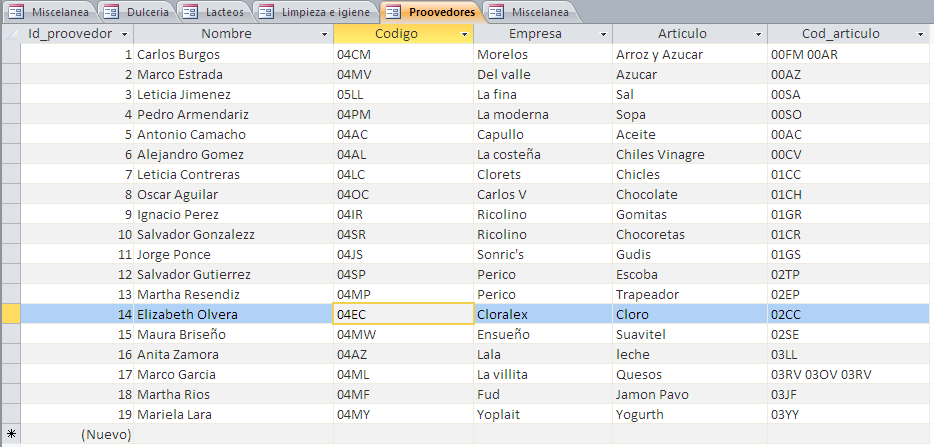Click the Codigo cell 05LL
The image size is (934, 447).
(x=403, y=94)
